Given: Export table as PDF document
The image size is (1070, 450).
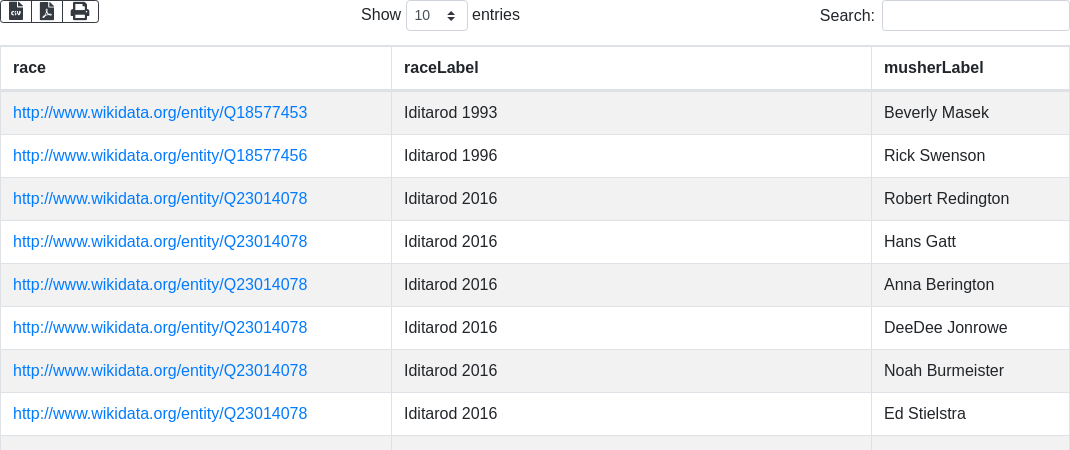Looking at the screenshot, I should [x=47, y=12].
